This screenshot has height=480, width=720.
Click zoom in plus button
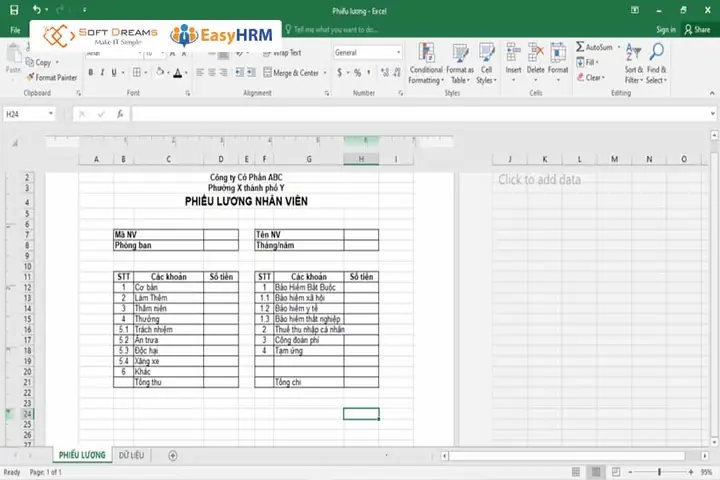tap(691, 472)
